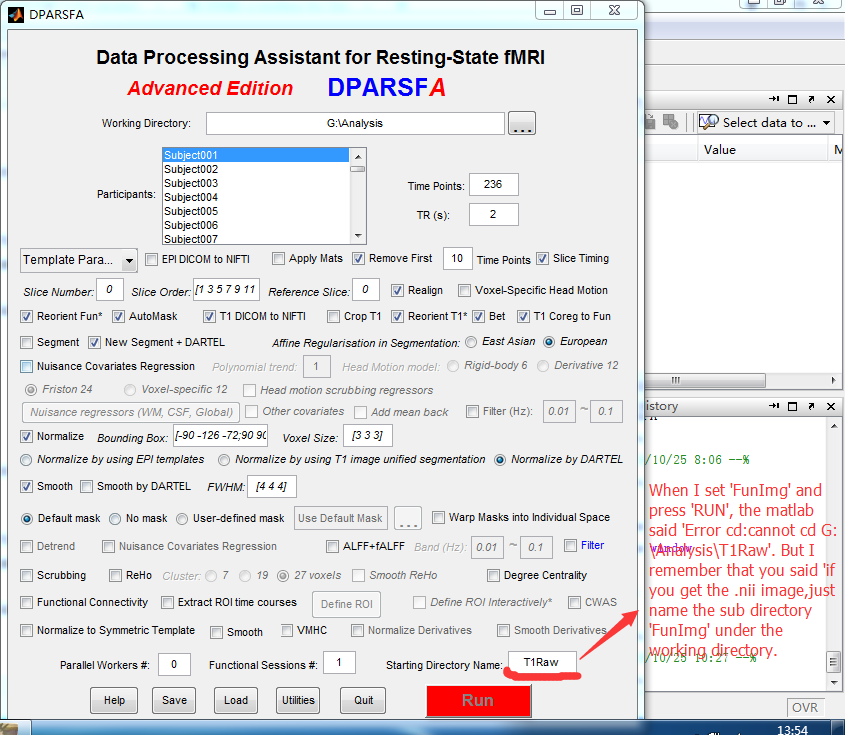Screen dimensions: 845x735
Task: Select Normalize by using EPI templates
Action: point(26,460)
